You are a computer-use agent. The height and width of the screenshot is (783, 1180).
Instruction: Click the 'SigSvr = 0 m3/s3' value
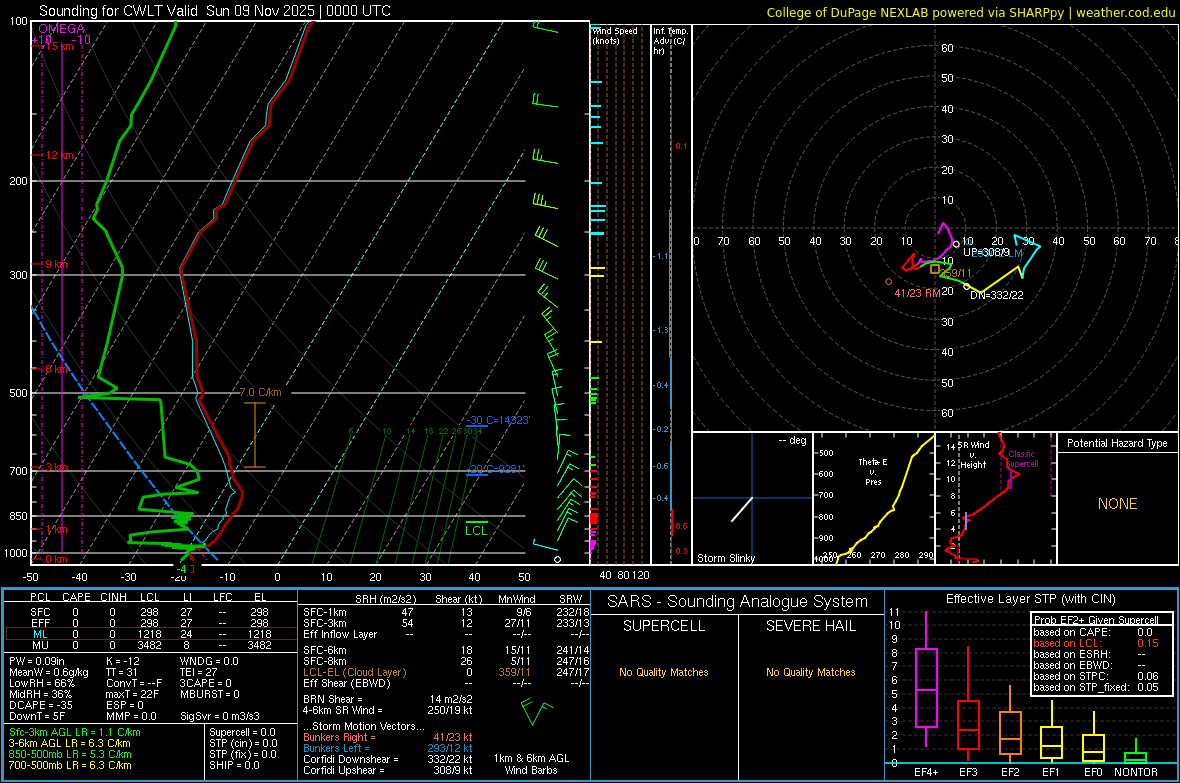point(220,716)
